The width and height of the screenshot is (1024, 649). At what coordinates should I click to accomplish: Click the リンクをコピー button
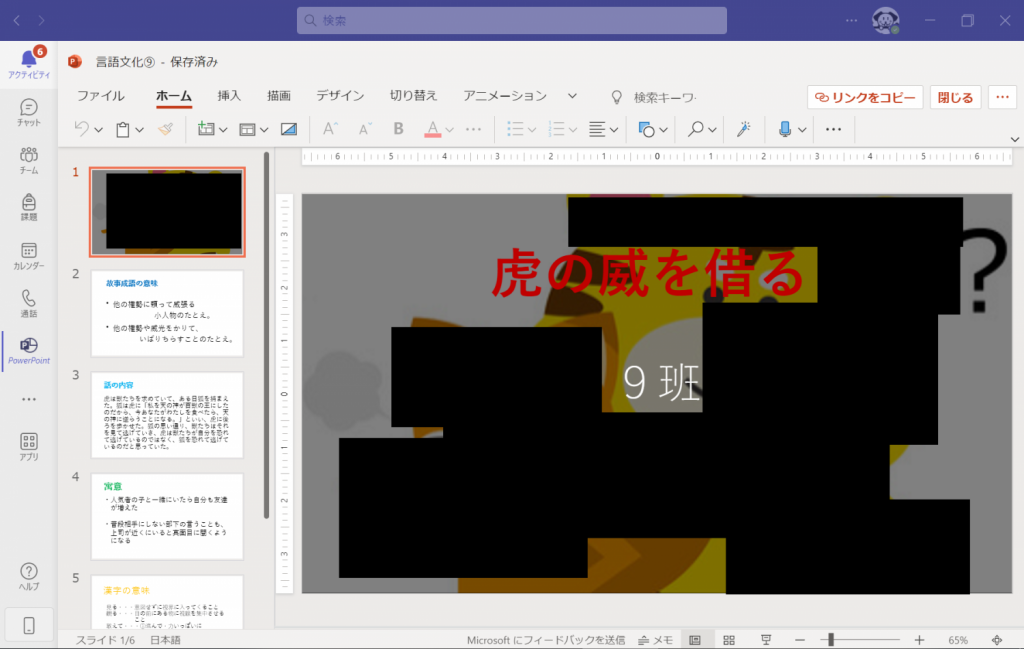tap(865, 97)
